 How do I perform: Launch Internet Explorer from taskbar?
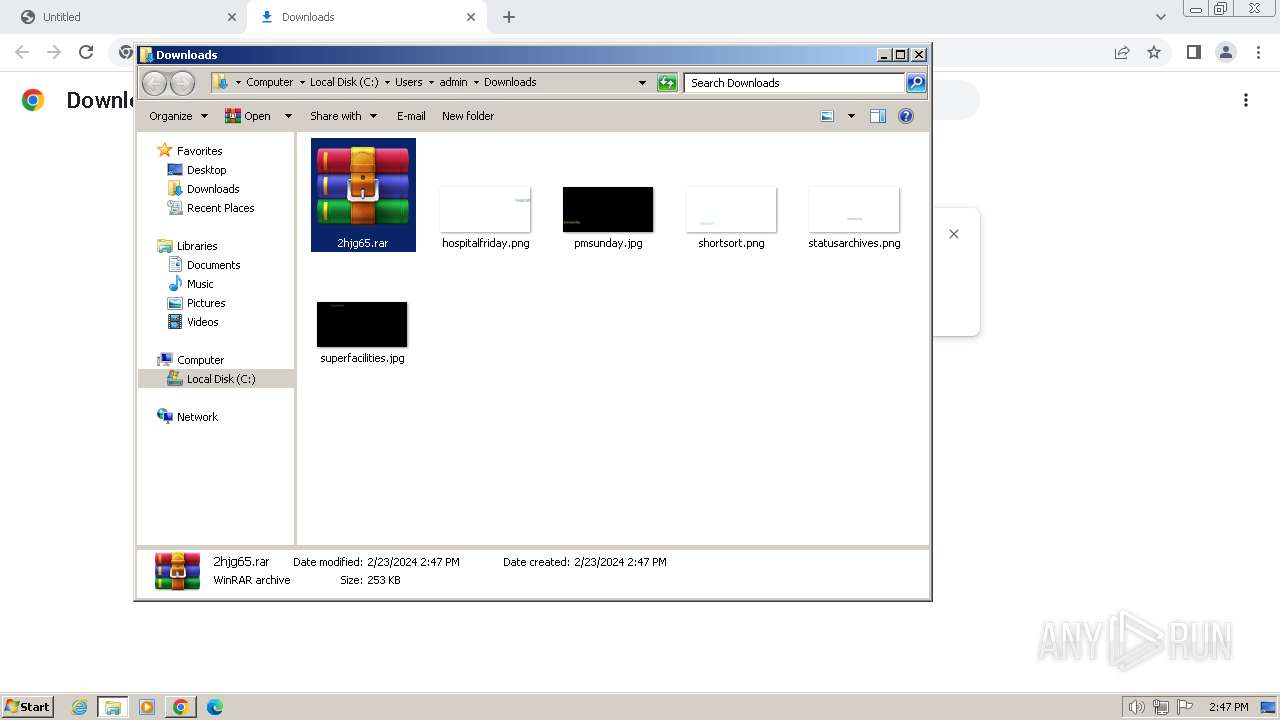click(x=80, y=707)
